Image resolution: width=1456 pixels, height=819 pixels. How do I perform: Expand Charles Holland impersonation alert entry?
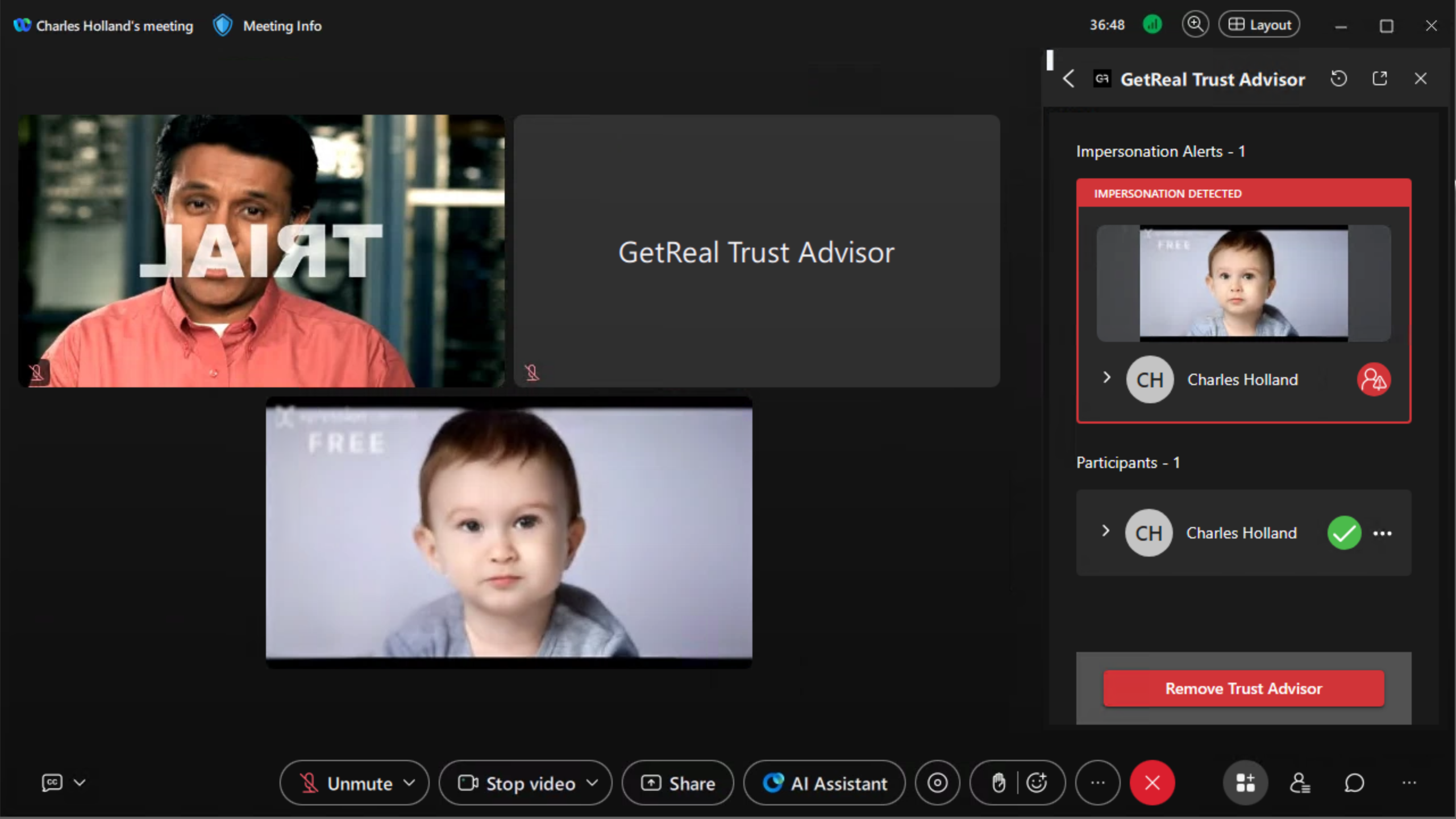point(1106,378)
